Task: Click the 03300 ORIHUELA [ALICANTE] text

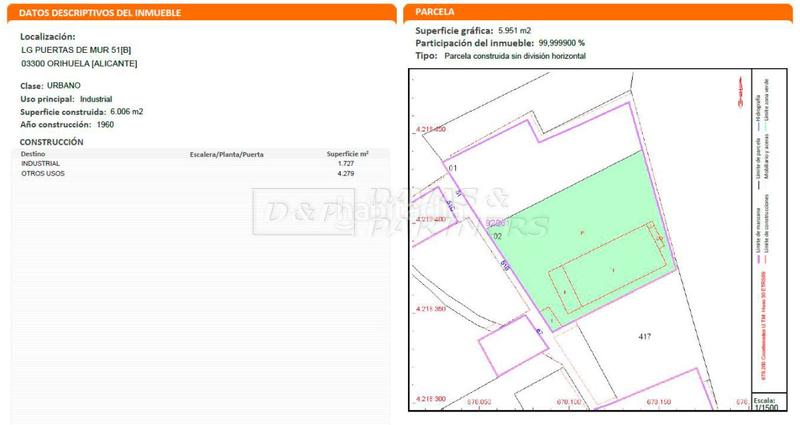Action: pyautogui.click(x=79, y=63)
